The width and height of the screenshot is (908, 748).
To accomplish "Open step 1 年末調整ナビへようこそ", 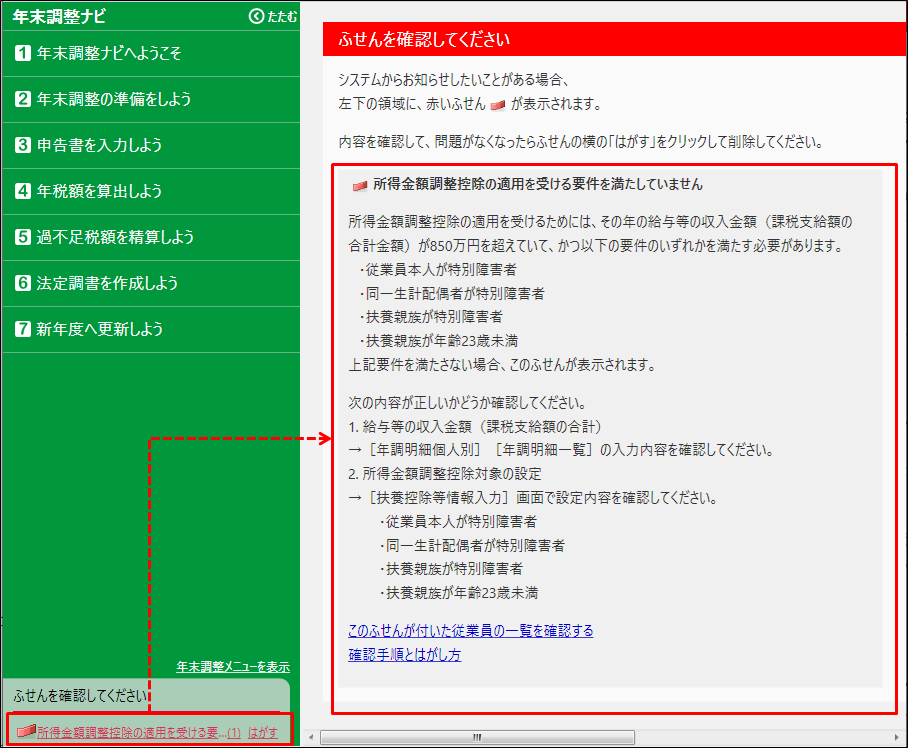I will click(x=151, y=53).
